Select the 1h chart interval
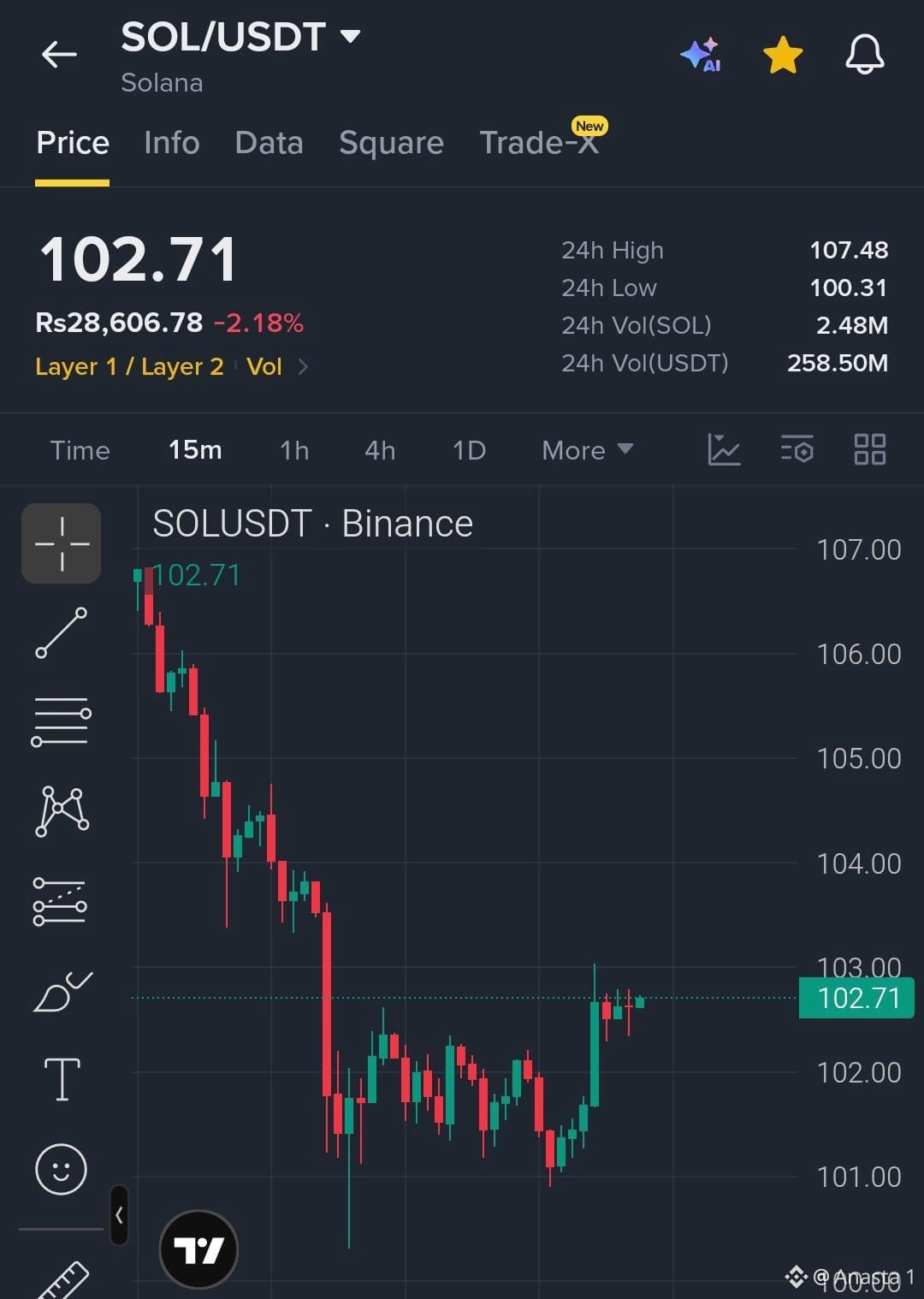 [294, 450]
